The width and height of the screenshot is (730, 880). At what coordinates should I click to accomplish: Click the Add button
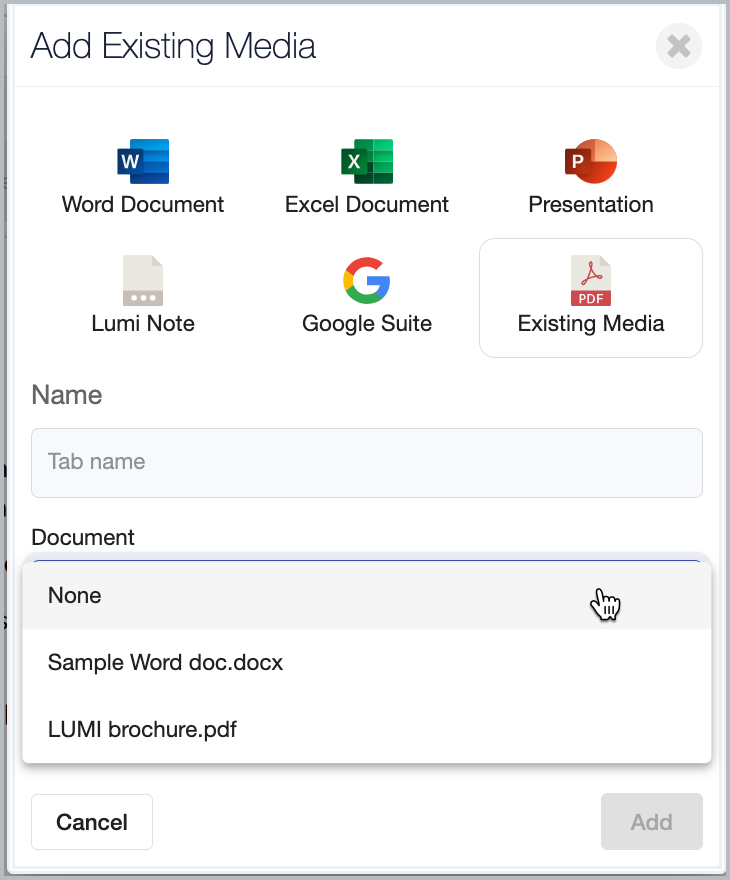click(x=651, y=822)
